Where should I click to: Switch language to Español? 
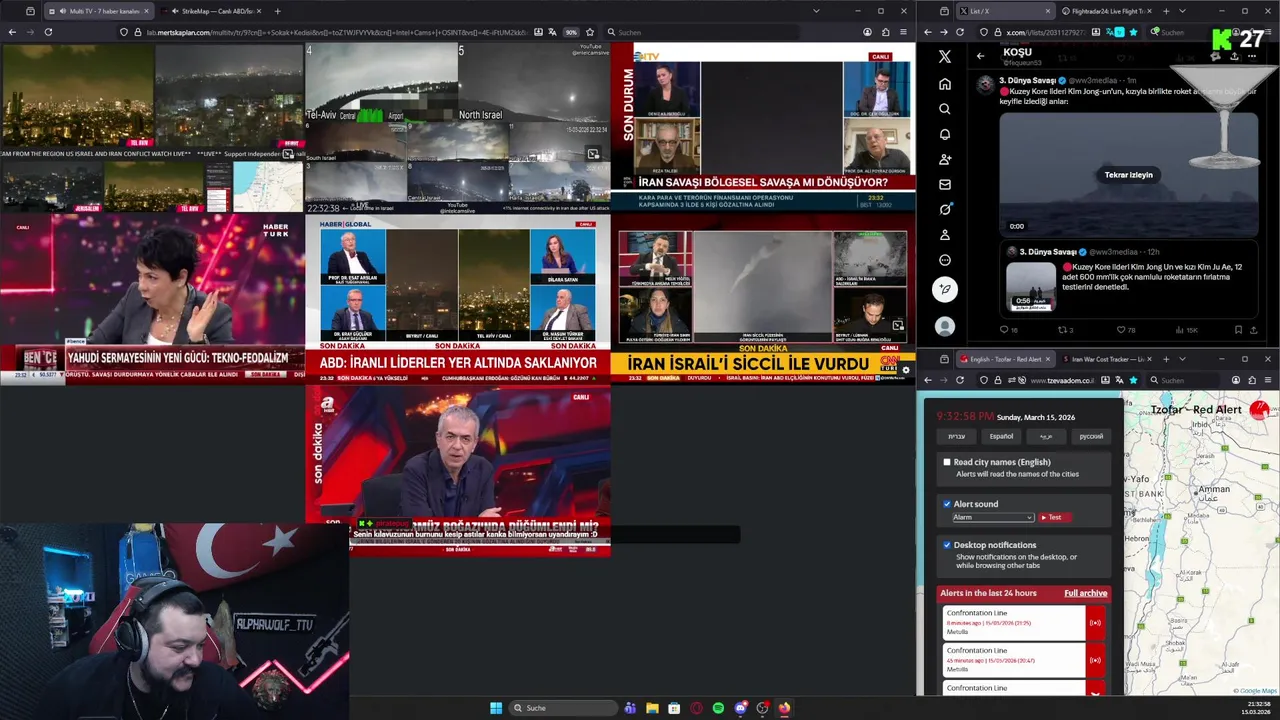pyautogui.click(x=1001, y=436)
